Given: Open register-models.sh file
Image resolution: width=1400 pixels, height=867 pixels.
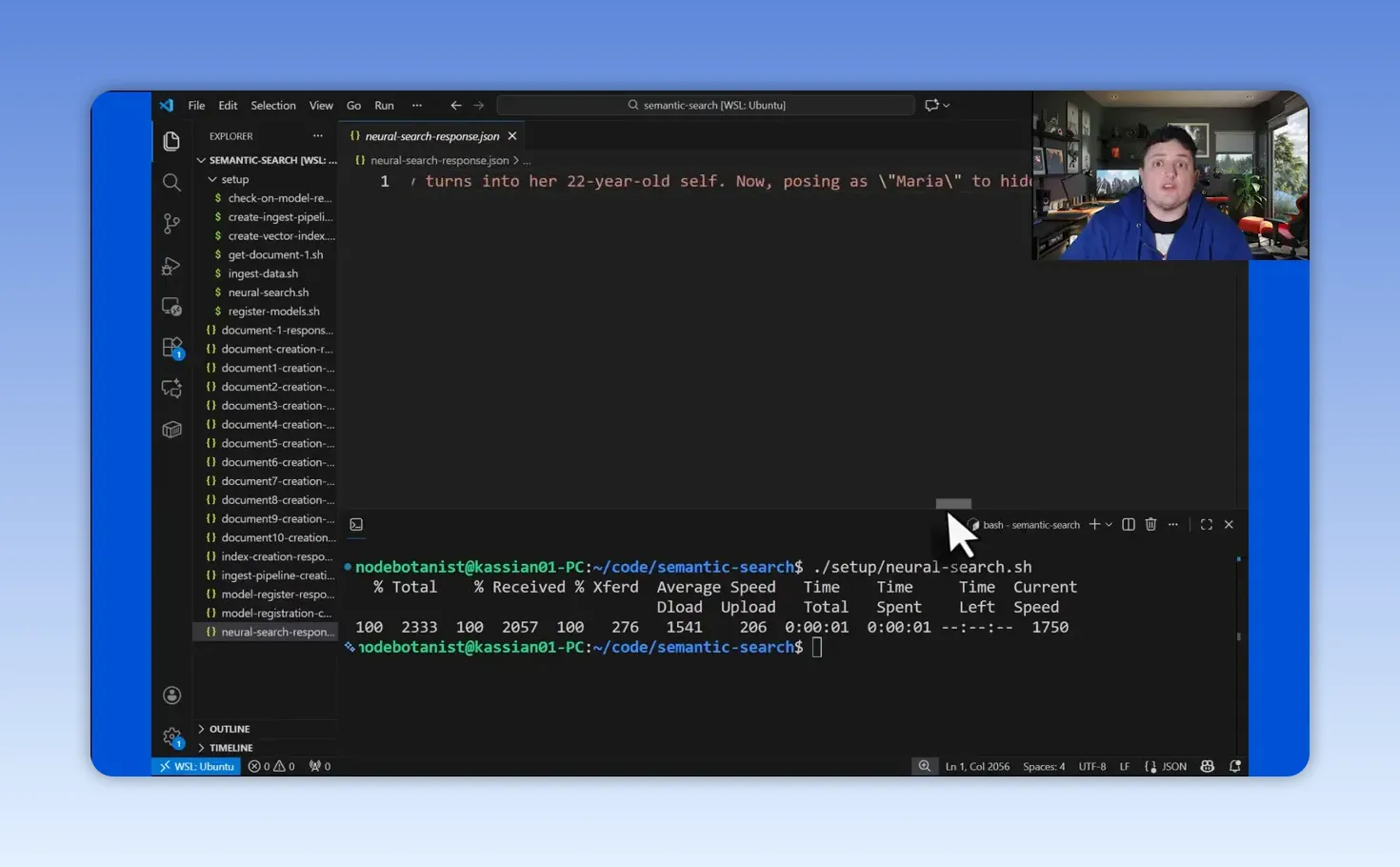Looking at the screenshot, I should pos(273,312).
